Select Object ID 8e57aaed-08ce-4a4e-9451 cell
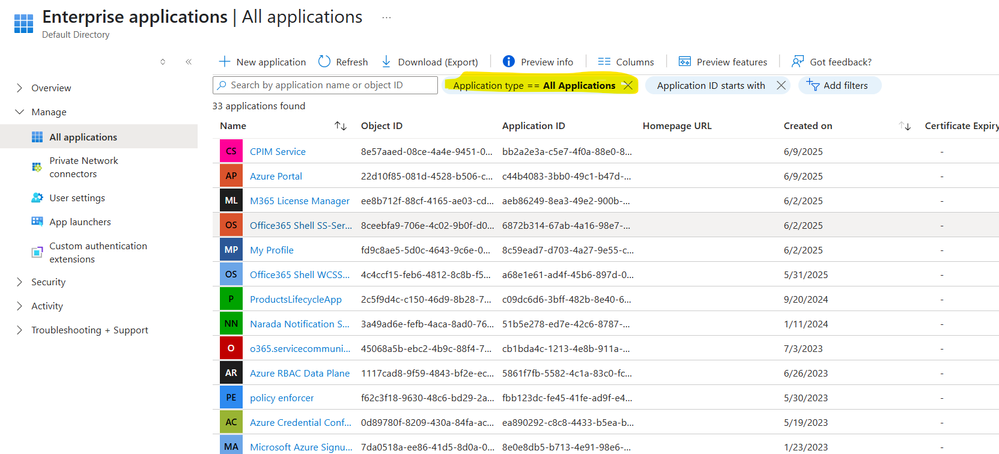 tap(427, 152)
